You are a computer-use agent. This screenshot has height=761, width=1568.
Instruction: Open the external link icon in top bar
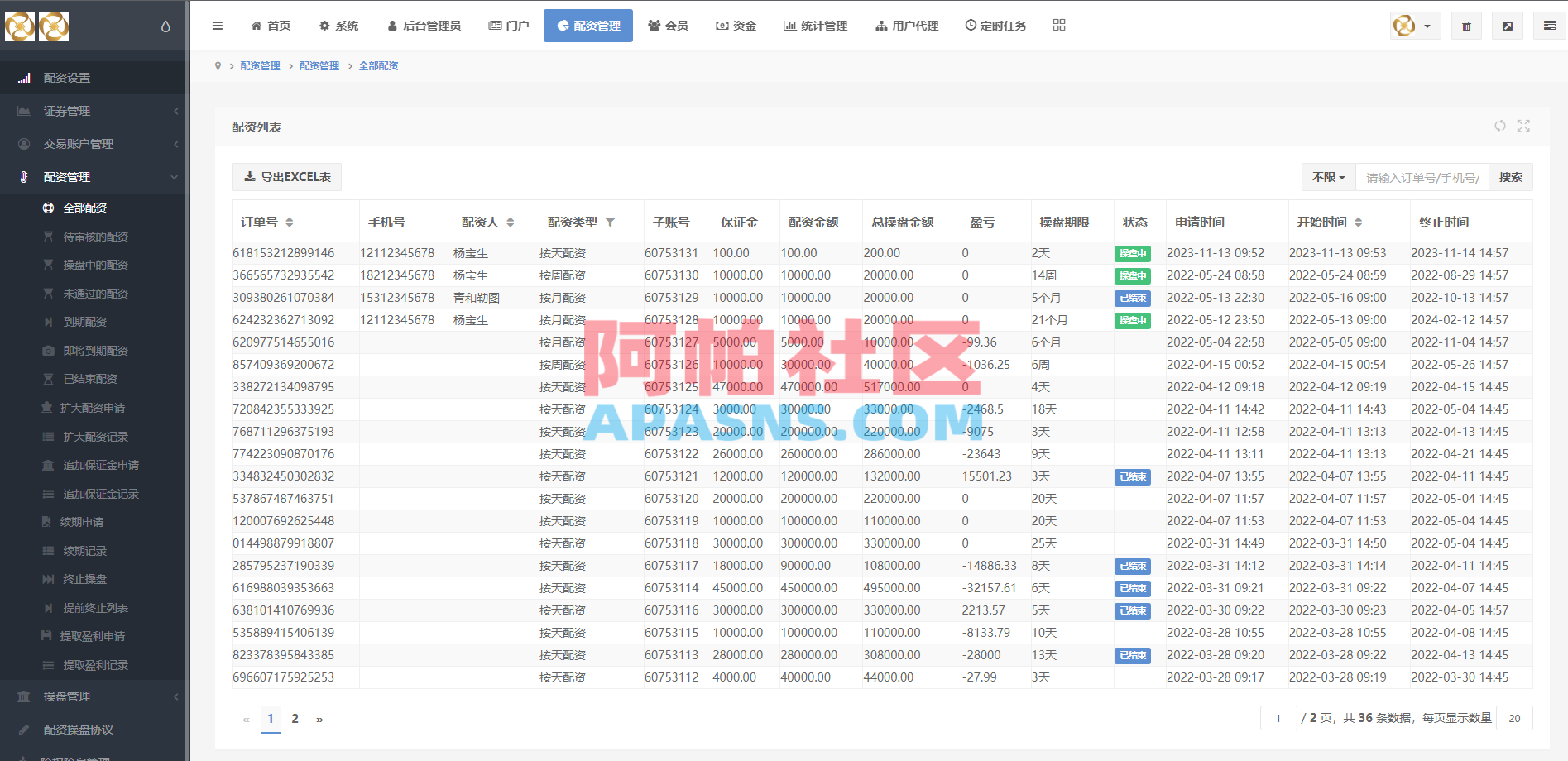1508,26
